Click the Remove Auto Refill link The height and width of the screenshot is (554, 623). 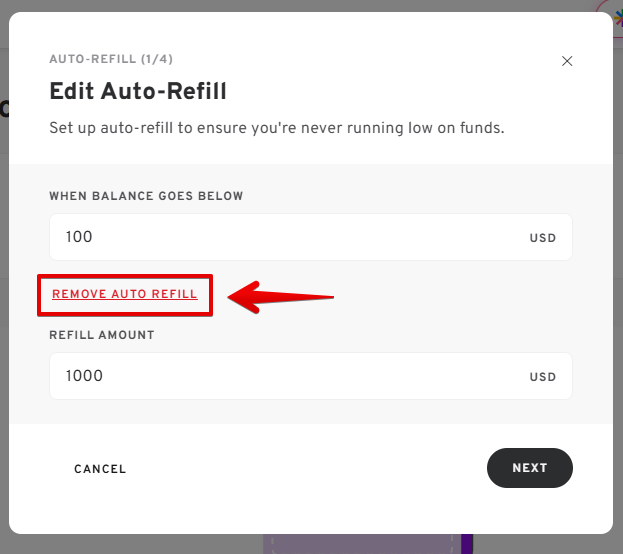pos(125,294)
